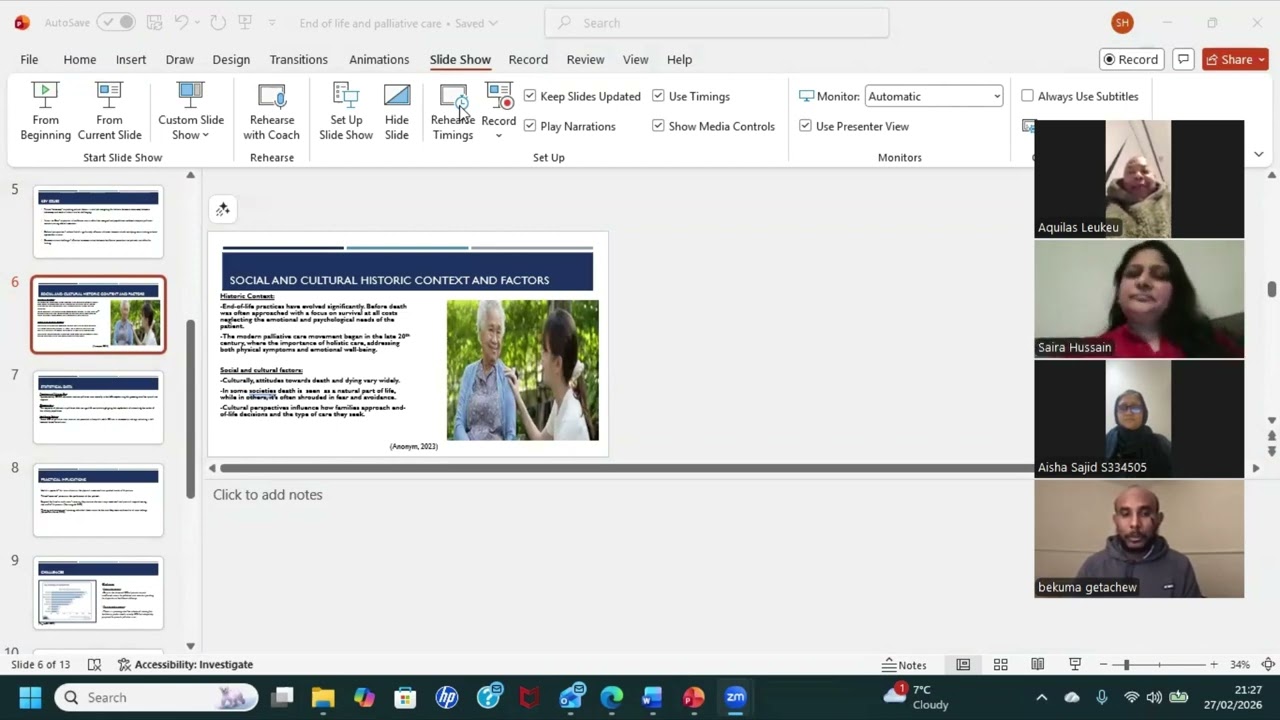This screenshot has width=1280, height=720.
Task: Expand the Undo history arrow
Action: pos(198,22)
